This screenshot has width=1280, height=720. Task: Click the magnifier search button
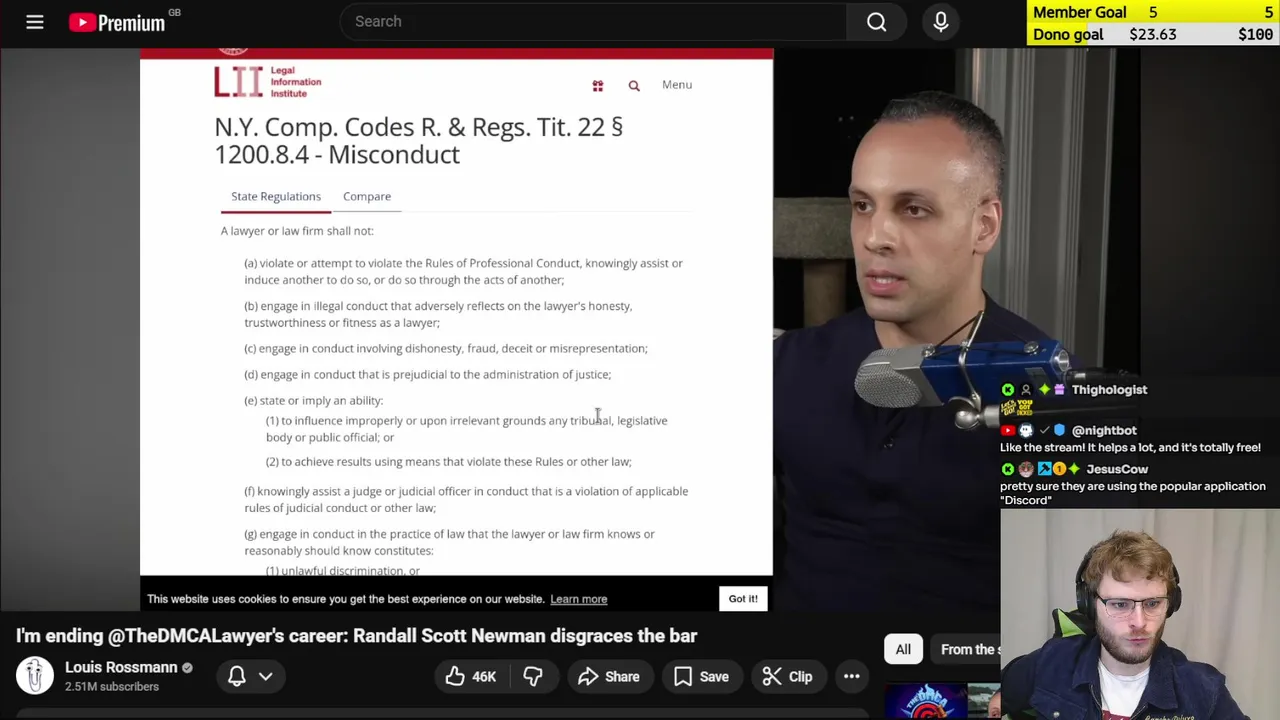(876, 22)
